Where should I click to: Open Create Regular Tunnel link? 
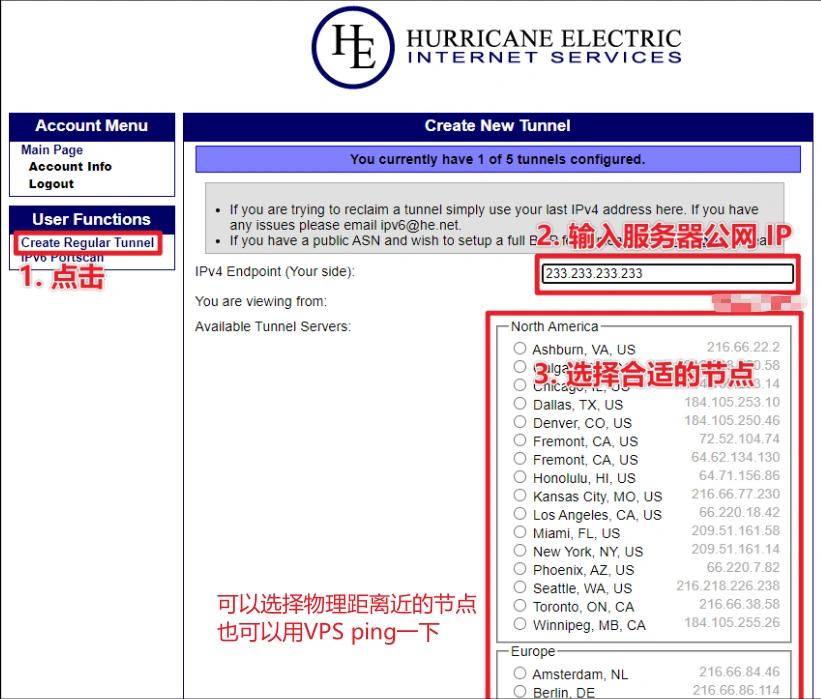click(x=87, y=242)
